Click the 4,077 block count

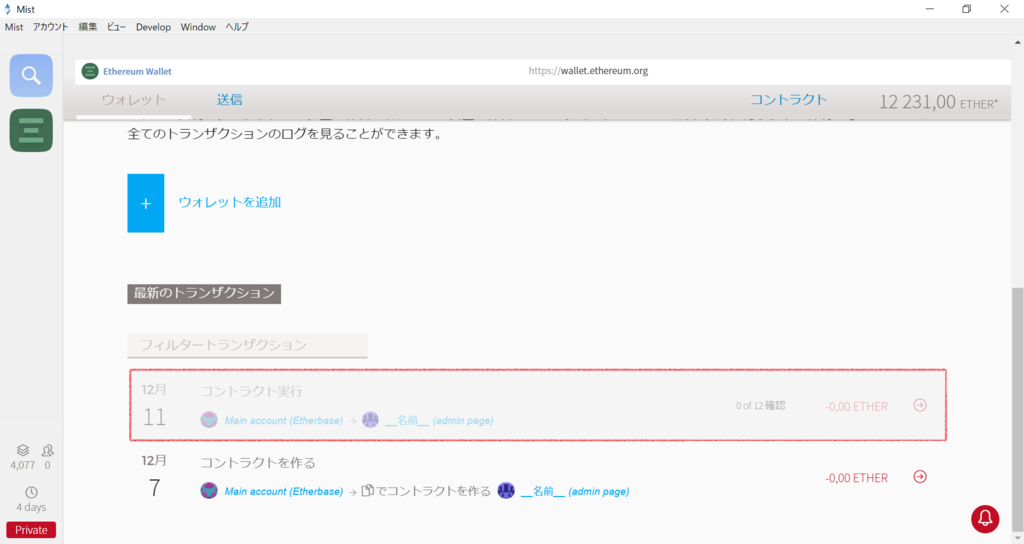pyautogui.click(x=23, y=466)
